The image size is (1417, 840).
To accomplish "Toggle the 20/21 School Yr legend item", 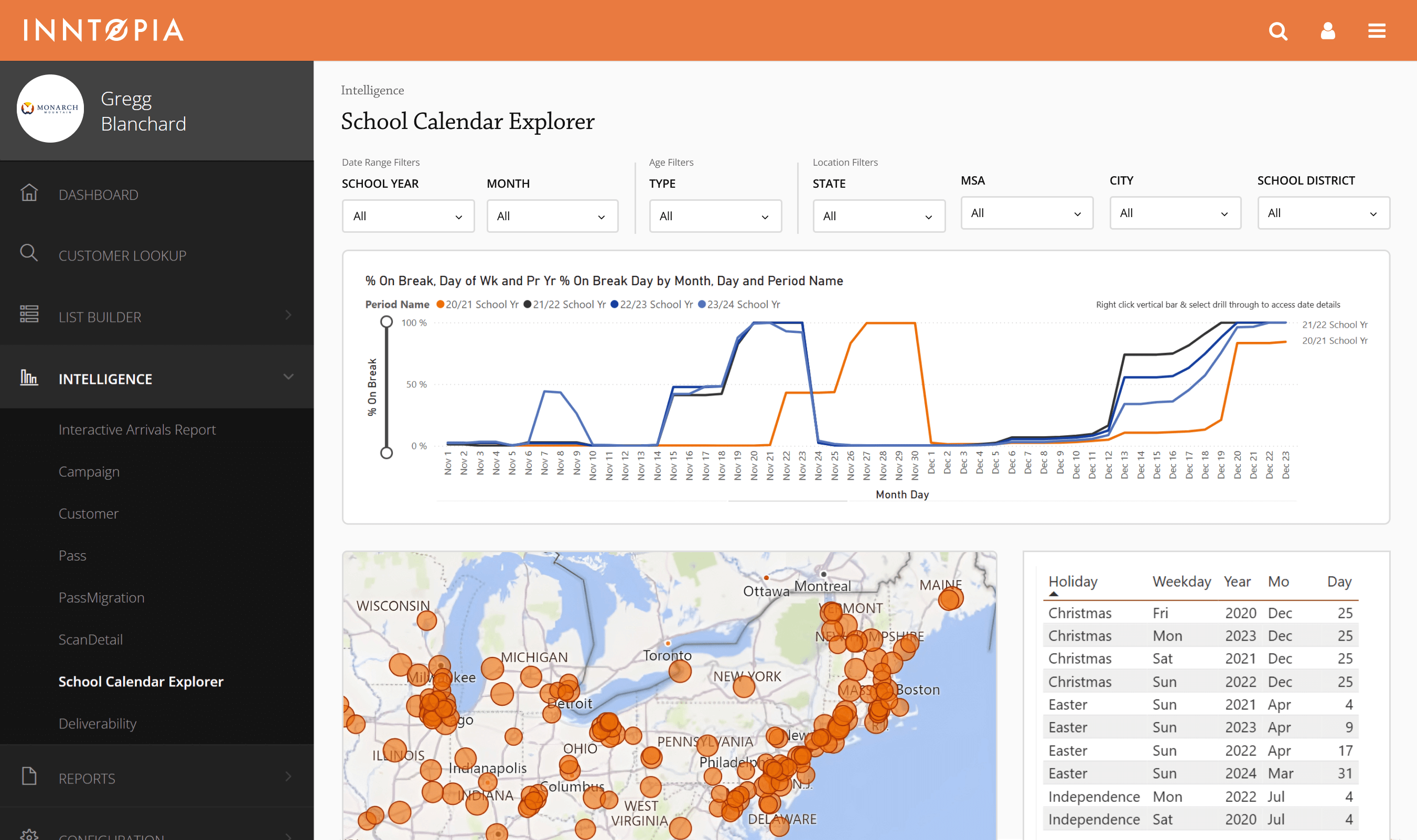I will (x=478, y=304).
